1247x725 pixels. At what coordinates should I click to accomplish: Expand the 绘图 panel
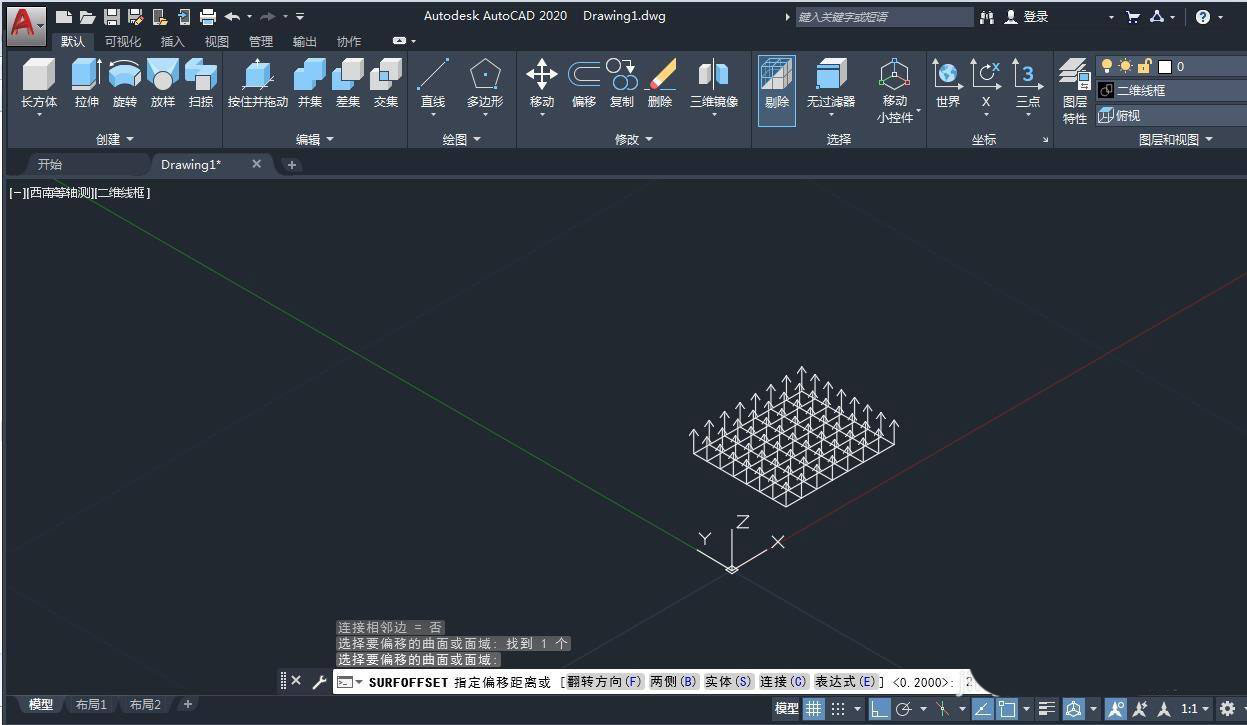pyautogui.click(x=461, y=139)
